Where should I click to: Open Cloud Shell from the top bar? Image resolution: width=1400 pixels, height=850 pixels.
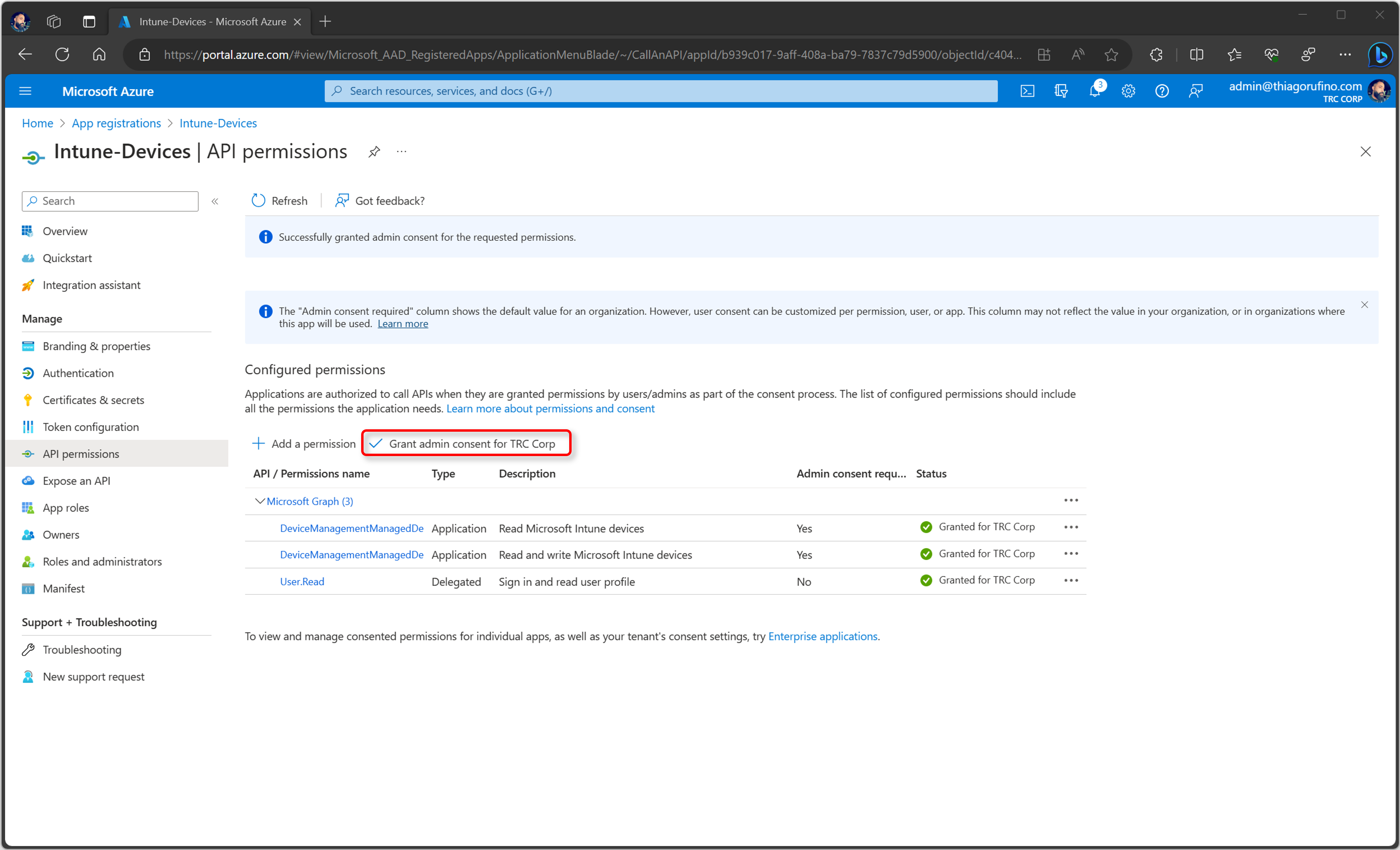1027,91
